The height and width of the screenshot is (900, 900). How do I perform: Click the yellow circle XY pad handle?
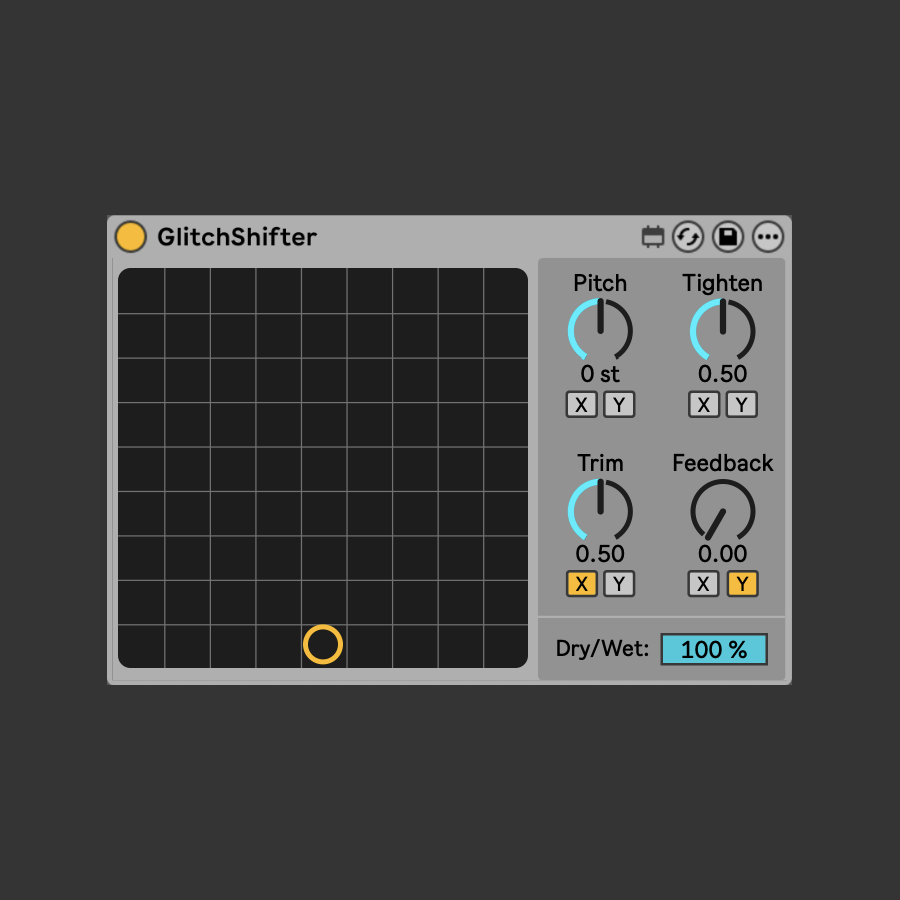coord(323,645)
